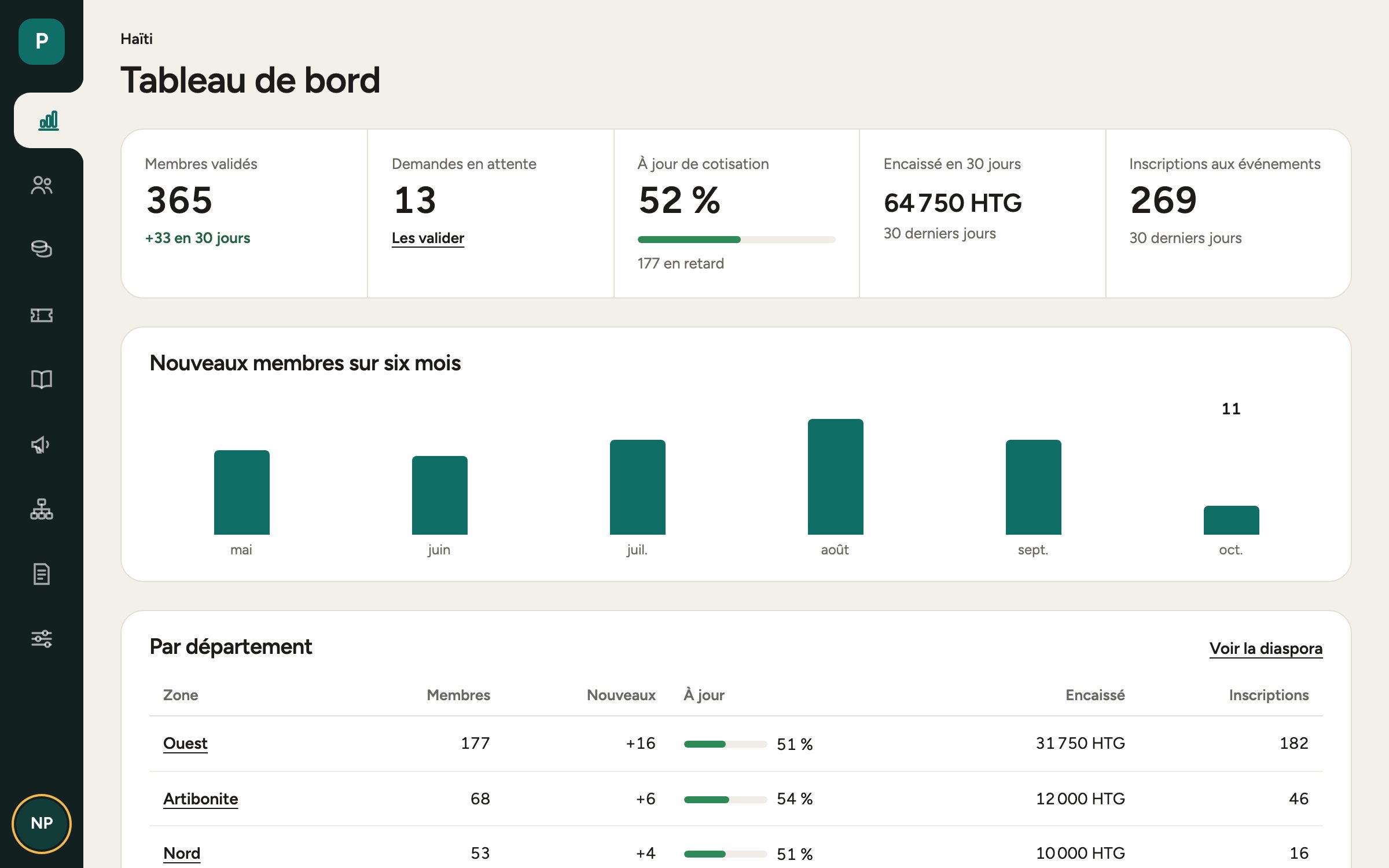The image size is (1389, 868).
Task: Click the Zone column header
Action: pos(181,695)
